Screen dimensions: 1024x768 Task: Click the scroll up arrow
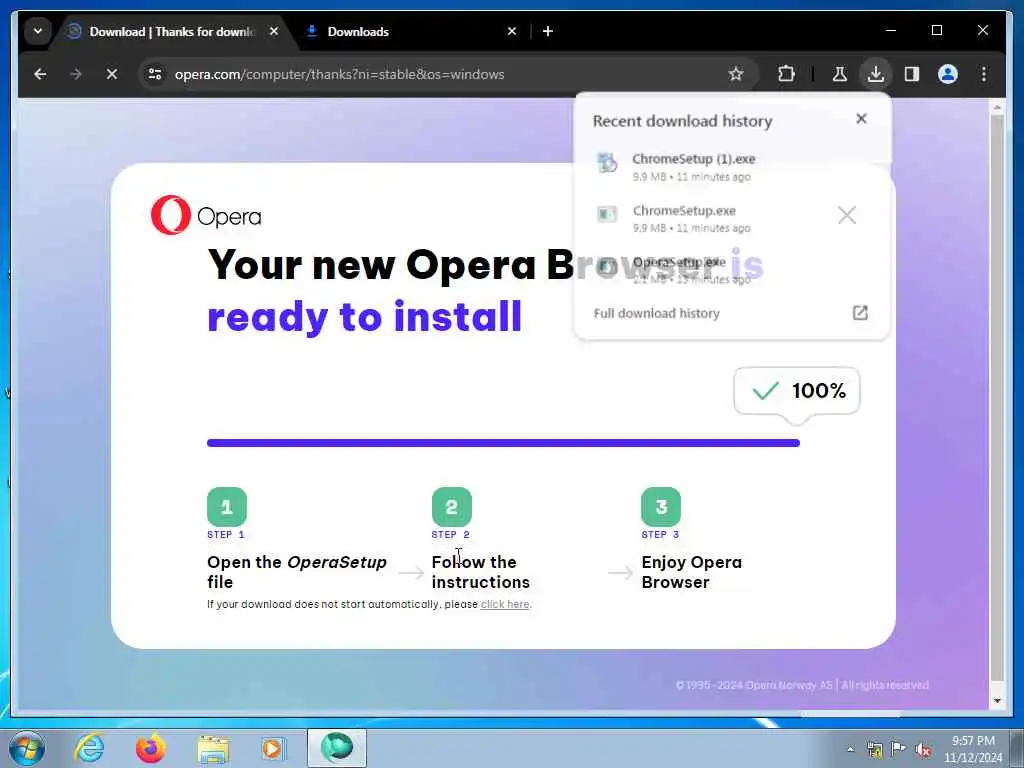(x=997, y=106)
